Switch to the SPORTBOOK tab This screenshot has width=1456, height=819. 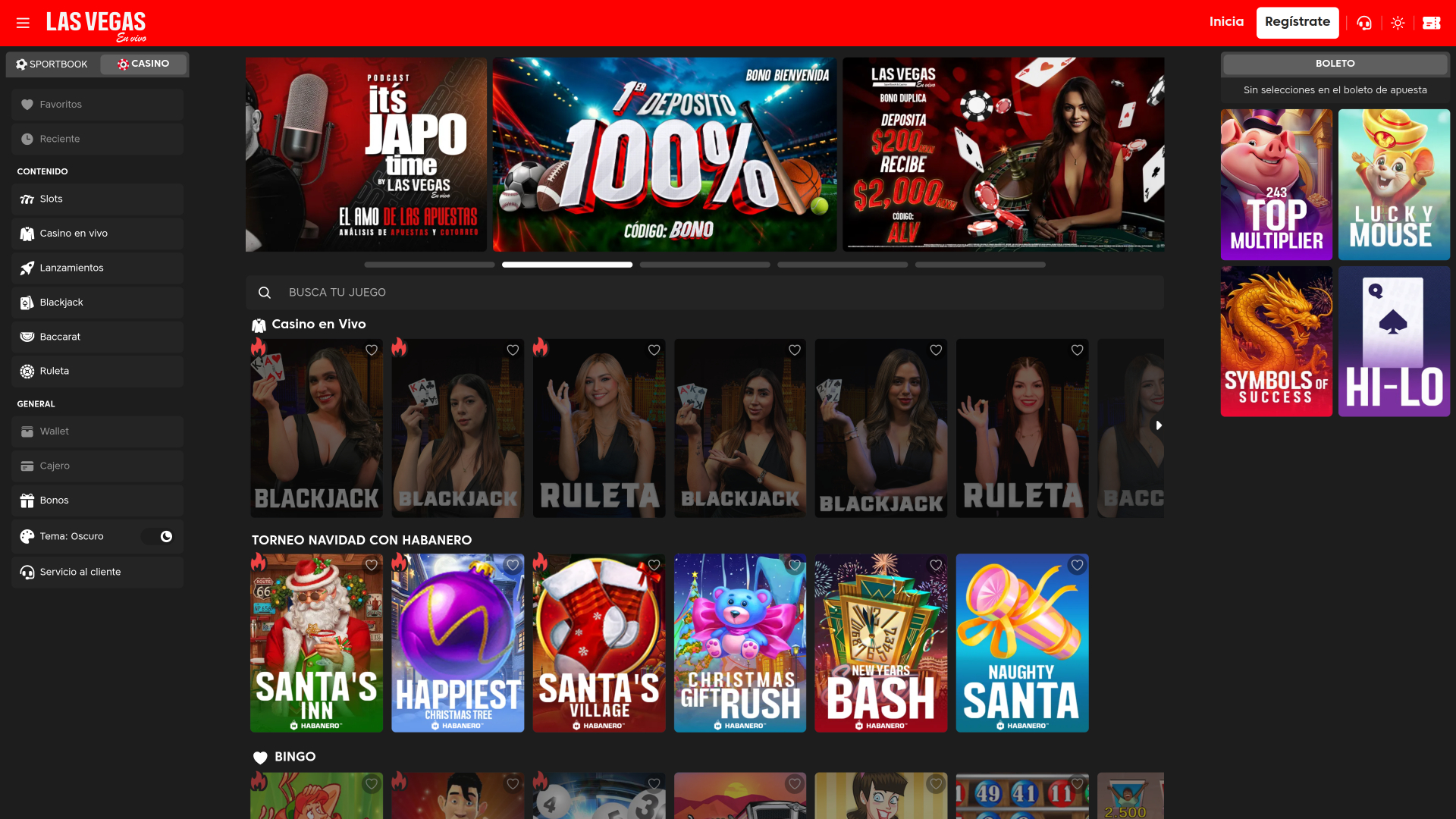52,64
